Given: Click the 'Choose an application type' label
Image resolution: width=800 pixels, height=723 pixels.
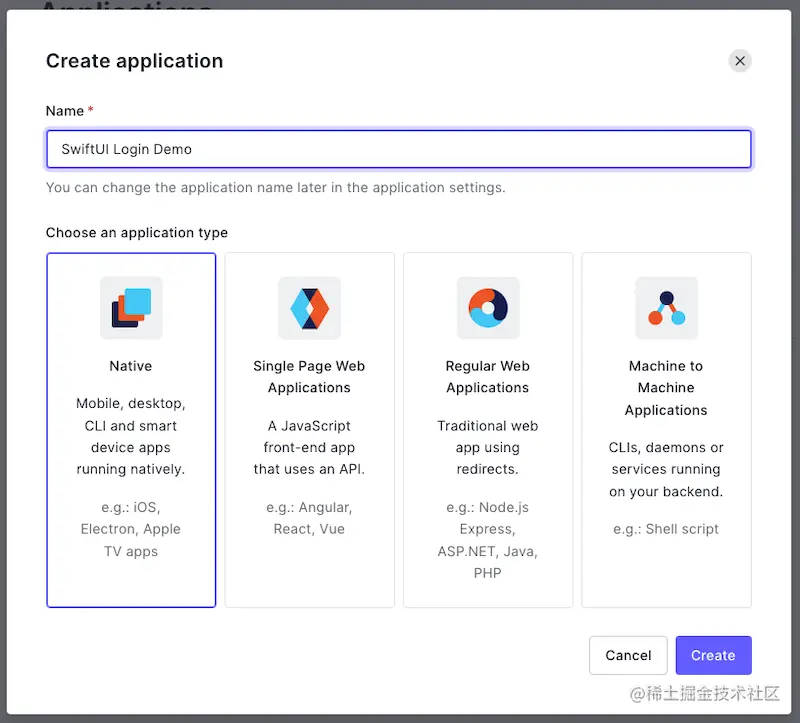Looking at the screenshot, I should pos(137,233).
